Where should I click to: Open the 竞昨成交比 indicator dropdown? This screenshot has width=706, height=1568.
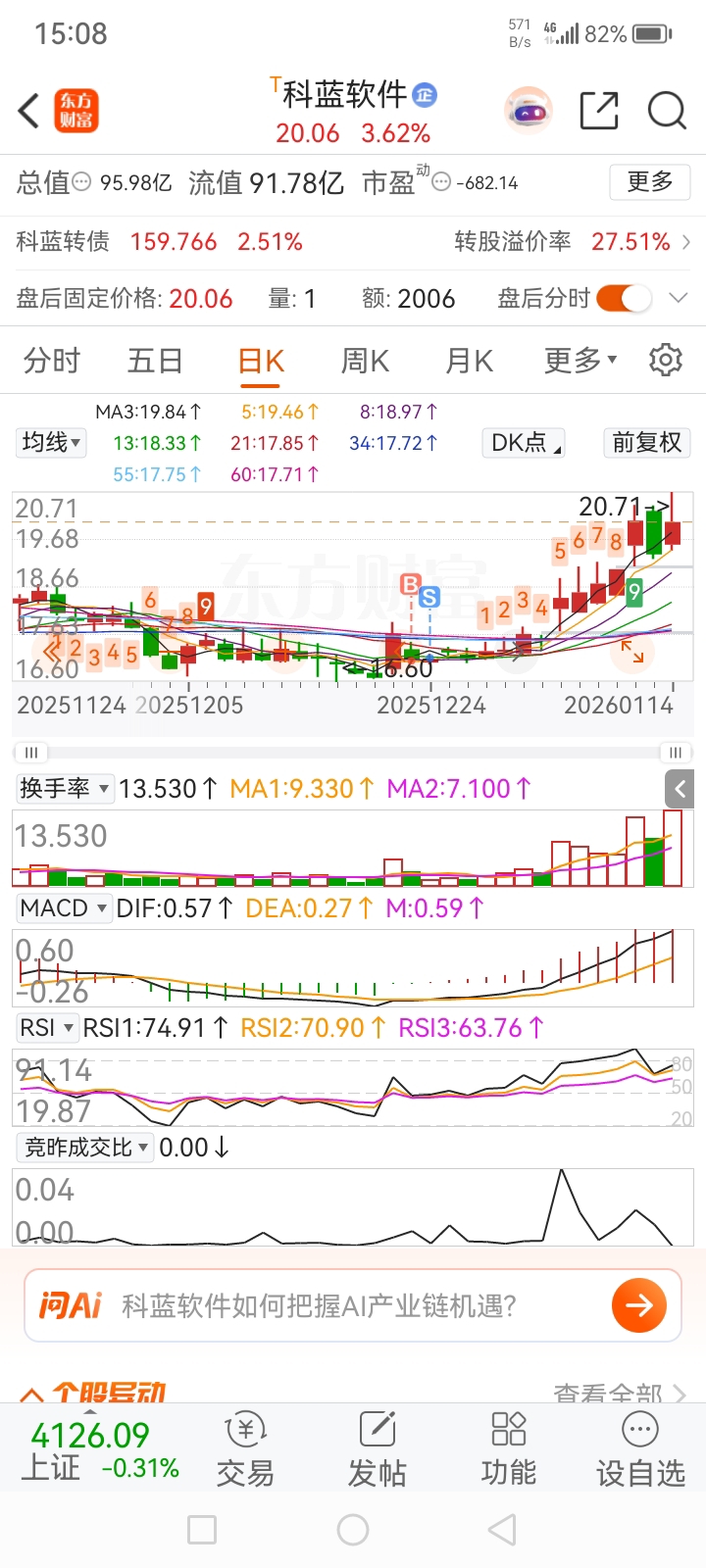click(84, 1148)
